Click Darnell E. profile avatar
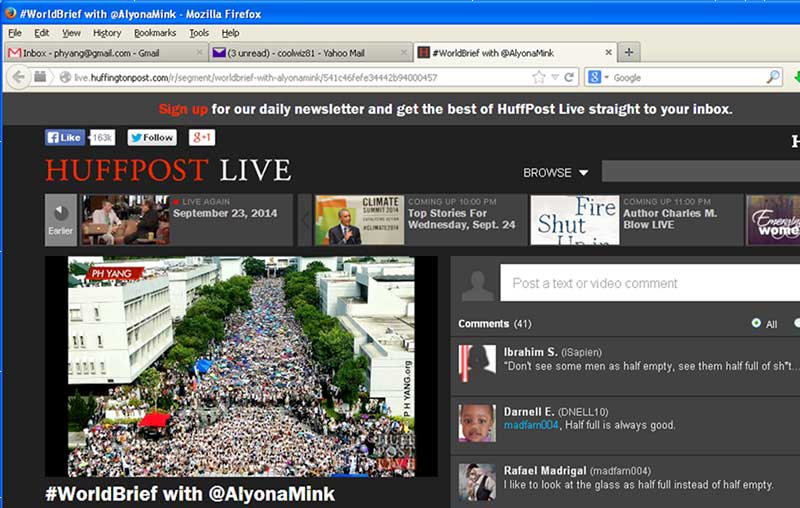This screenshot has height=508, width=800. click(477, 423)
